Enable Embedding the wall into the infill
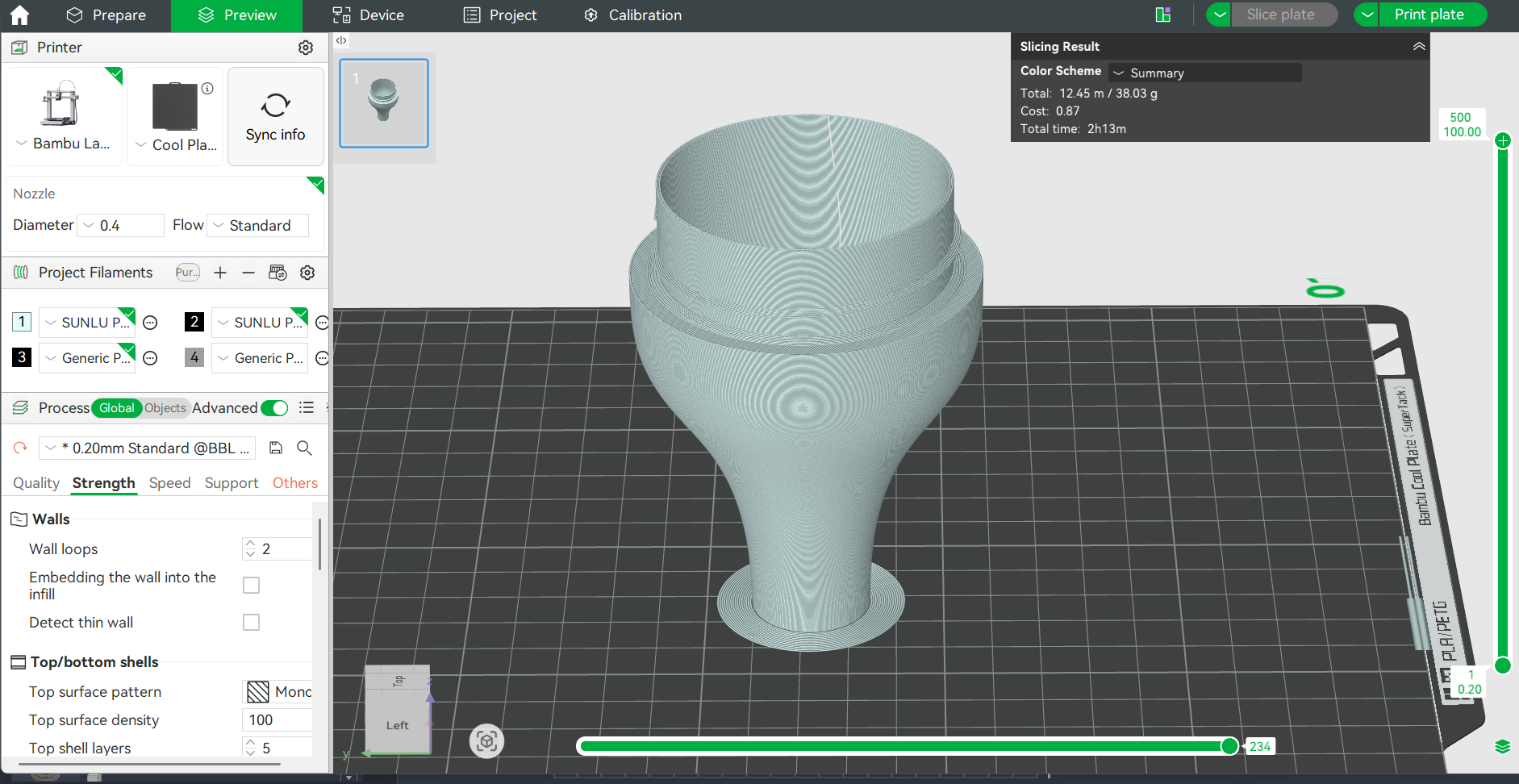 [x=252, y=586]
